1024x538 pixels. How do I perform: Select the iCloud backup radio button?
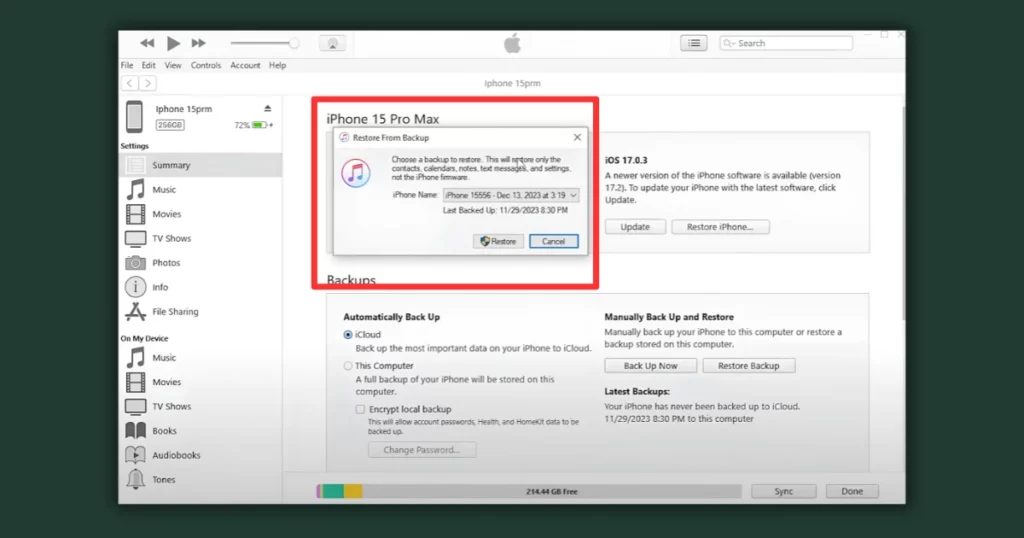point(348,334)
